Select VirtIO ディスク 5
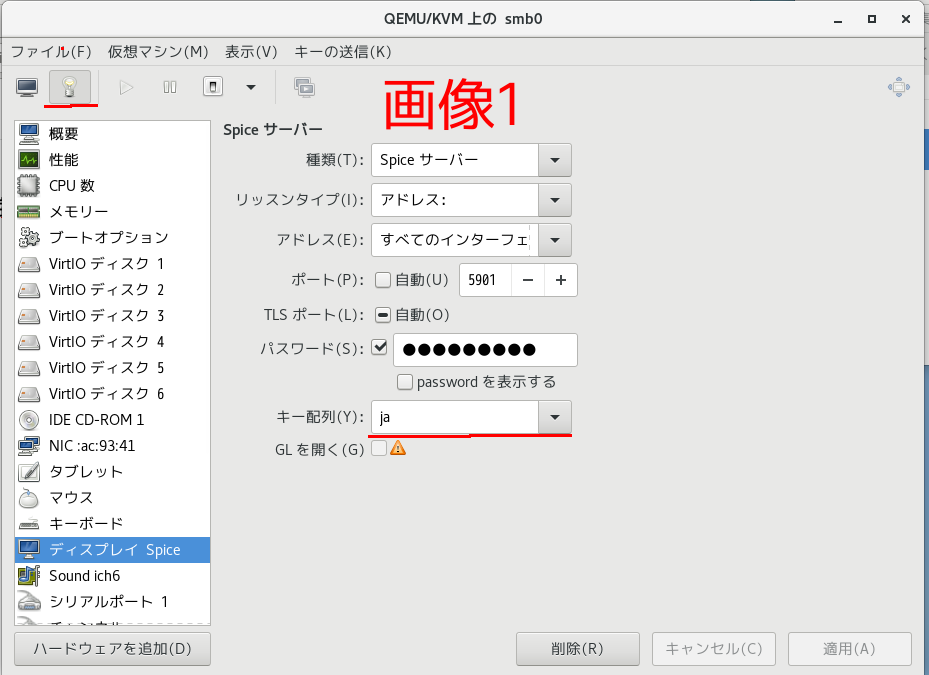 point(113,368)
